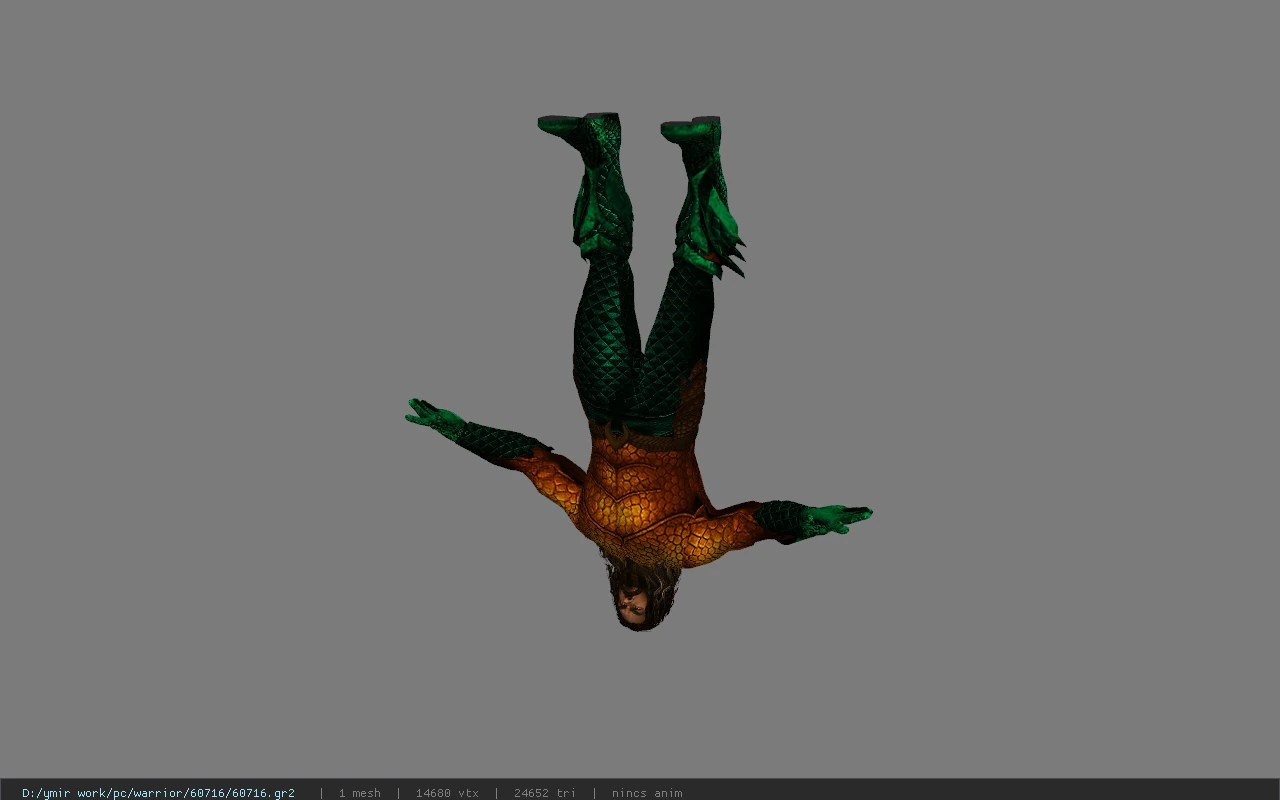Click the "24652 tri" triangle count

click(545, 793)
